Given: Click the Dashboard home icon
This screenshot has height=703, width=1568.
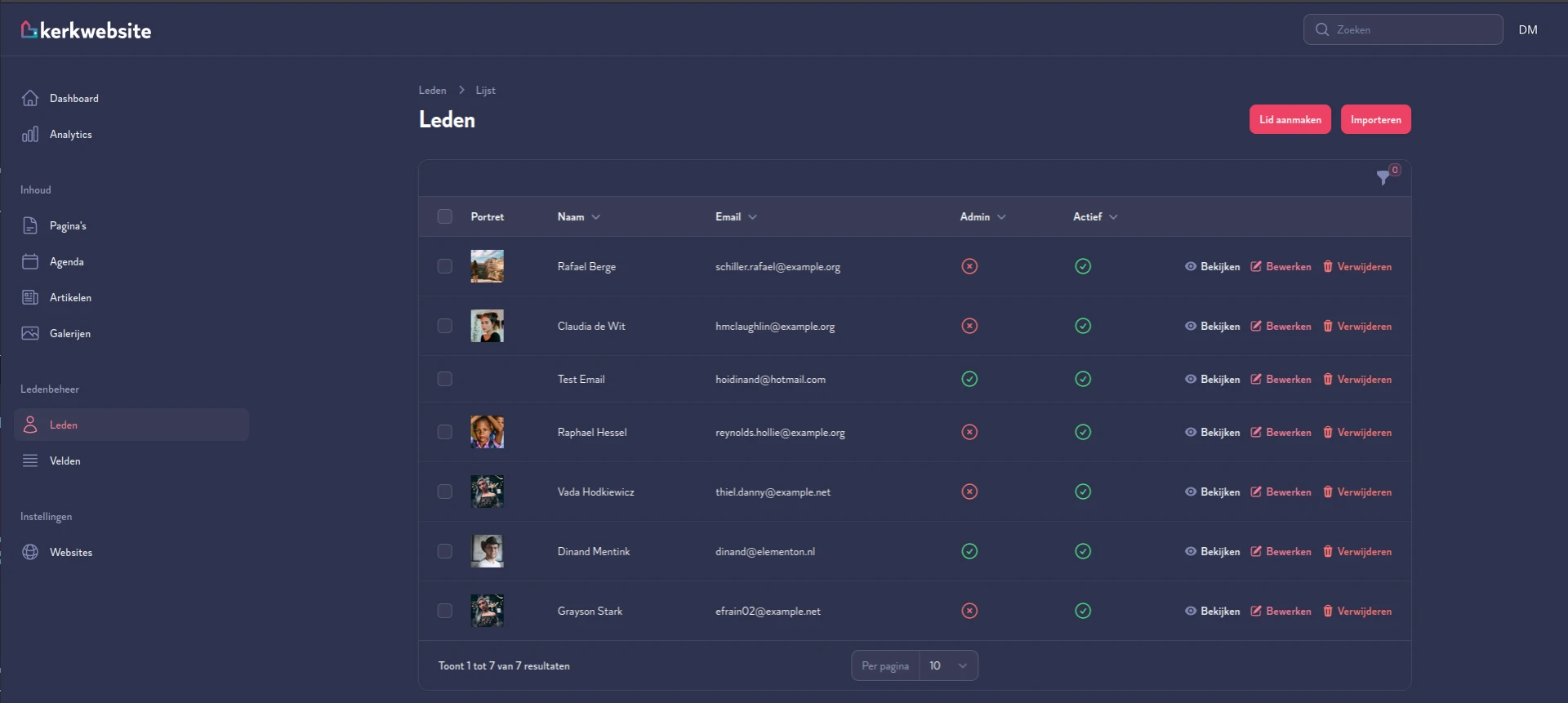Looking at the screenshot, I should click(x=30, y=98).
